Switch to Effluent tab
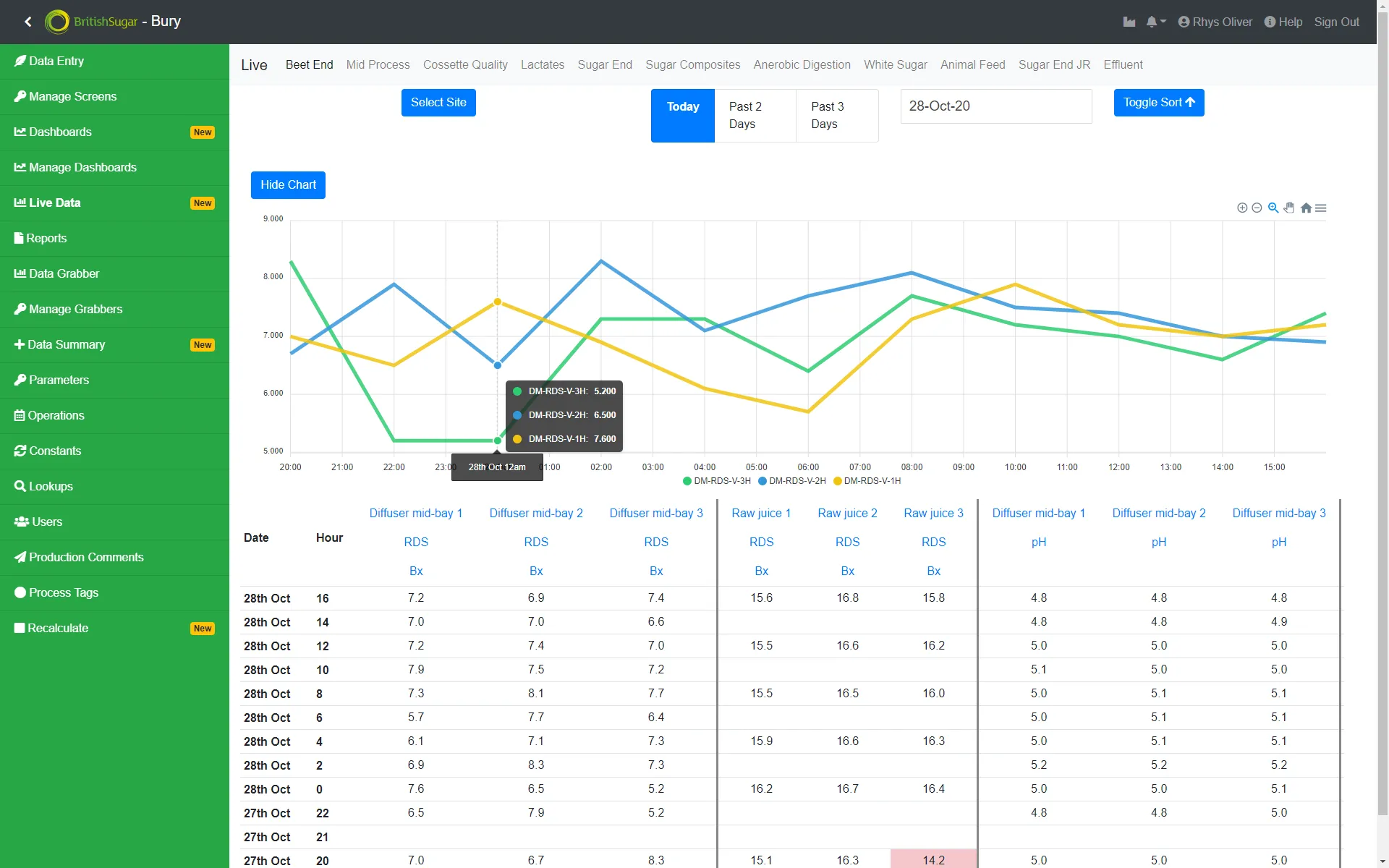The image size is (1389, 868). [1123, 65]
